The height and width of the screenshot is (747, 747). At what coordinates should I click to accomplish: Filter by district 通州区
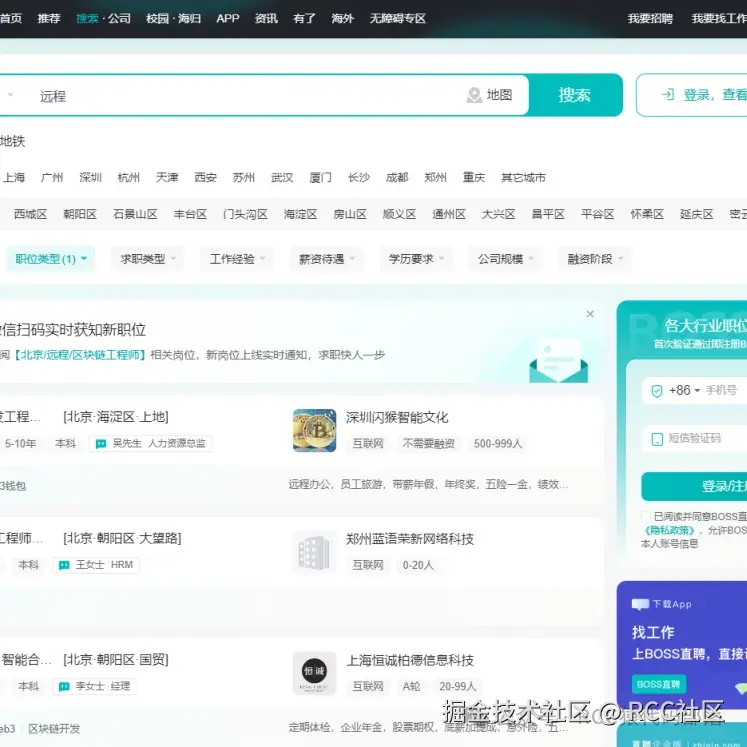click(x=449, y=214)
